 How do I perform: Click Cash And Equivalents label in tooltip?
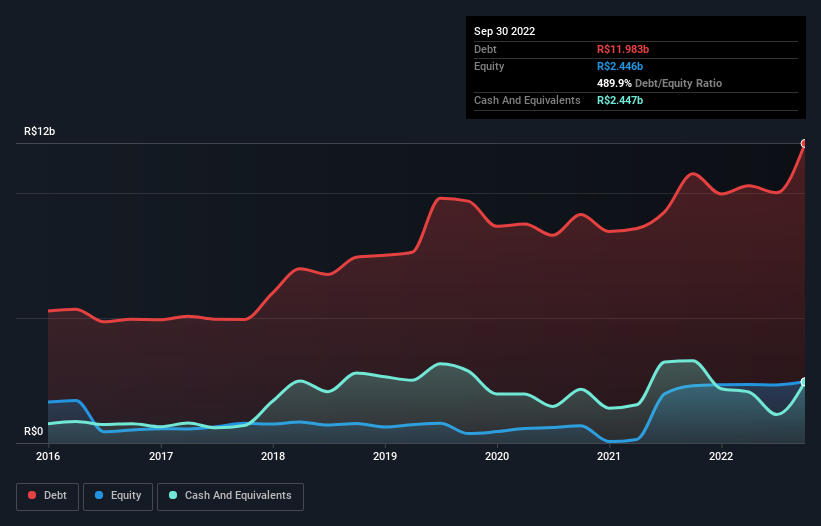pos(527,100)
